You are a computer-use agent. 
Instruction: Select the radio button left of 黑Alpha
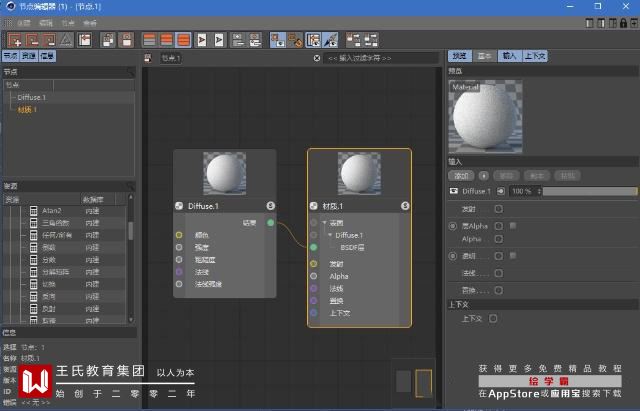click(x=452, y=226)
